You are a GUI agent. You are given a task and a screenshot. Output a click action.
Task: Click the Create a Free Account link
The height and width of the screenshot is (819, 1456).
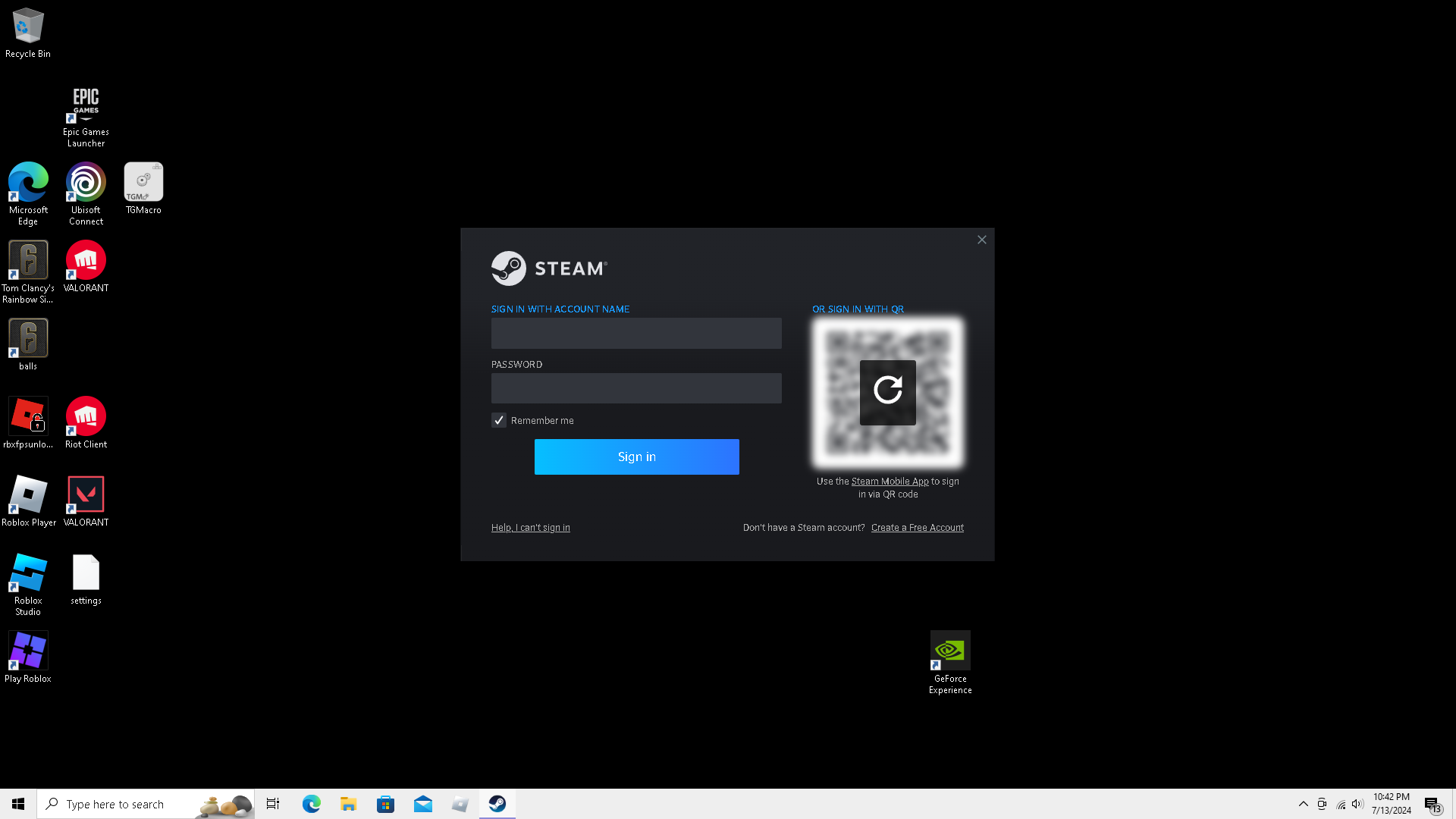[918, 528]
